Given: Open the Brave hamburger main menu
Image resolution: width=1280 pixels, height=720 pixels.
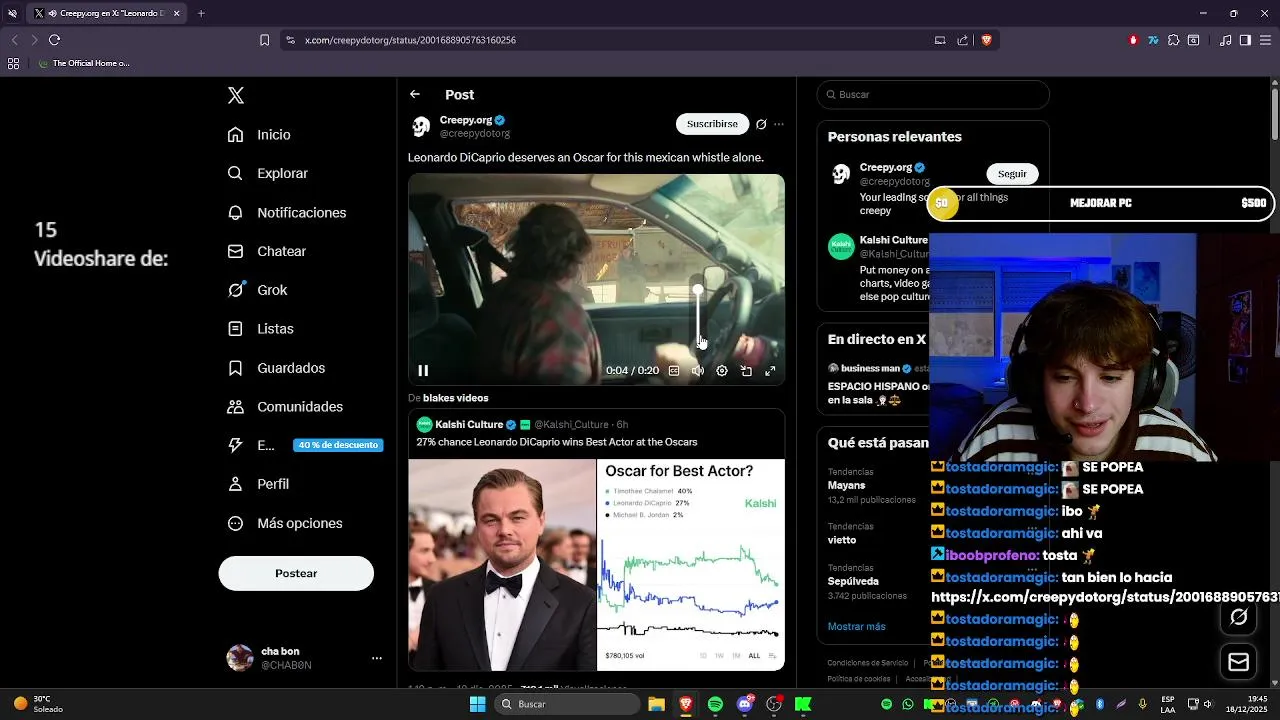Looking at the screenshot, I should click(1265, 40).
